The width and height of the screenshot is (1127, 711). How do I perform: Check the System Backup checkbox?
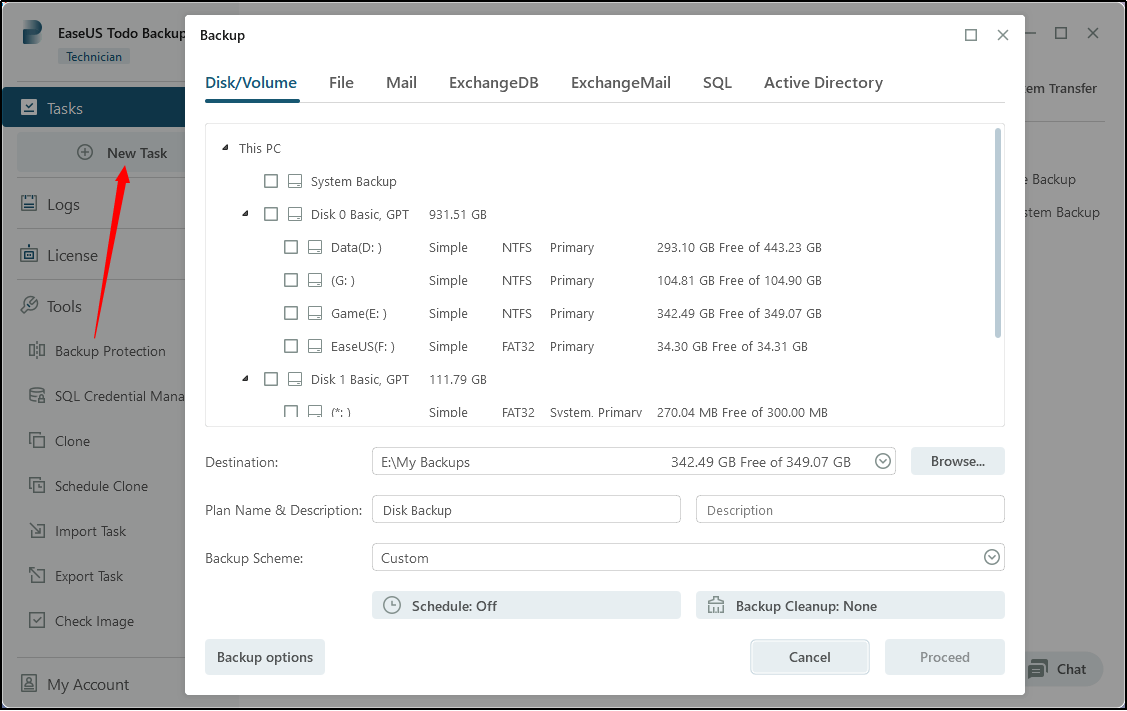[x=271, y=181]
